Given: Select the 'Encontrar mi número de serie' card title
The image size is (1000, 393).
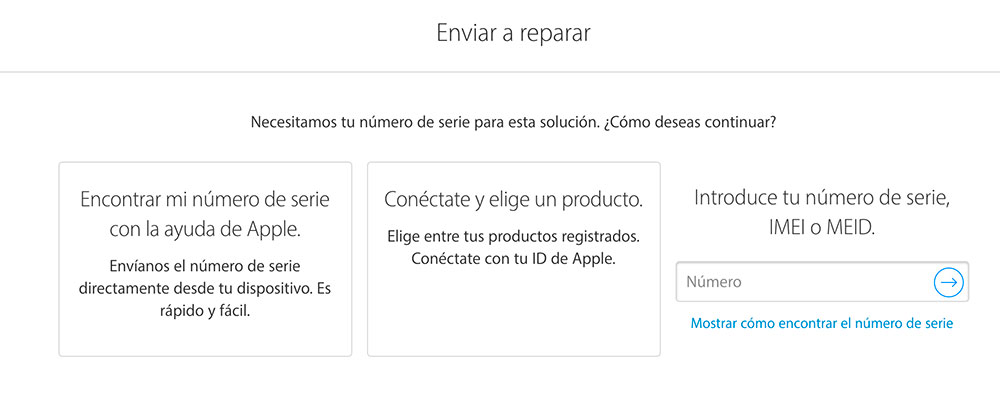Looking at the screenshot, I should pos(205,200).
